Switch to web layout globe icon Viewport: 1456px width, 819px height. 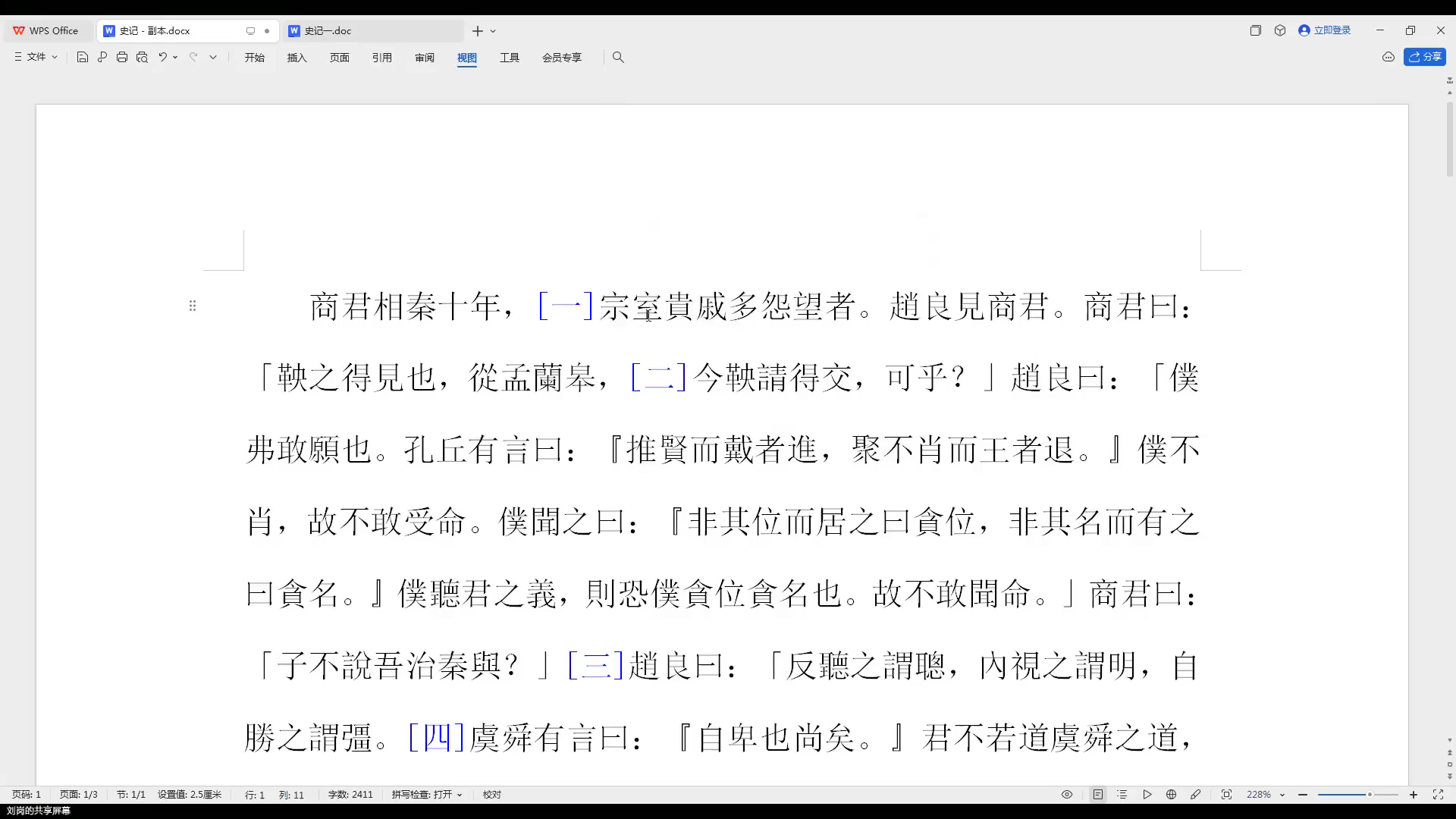(1172, 795)
